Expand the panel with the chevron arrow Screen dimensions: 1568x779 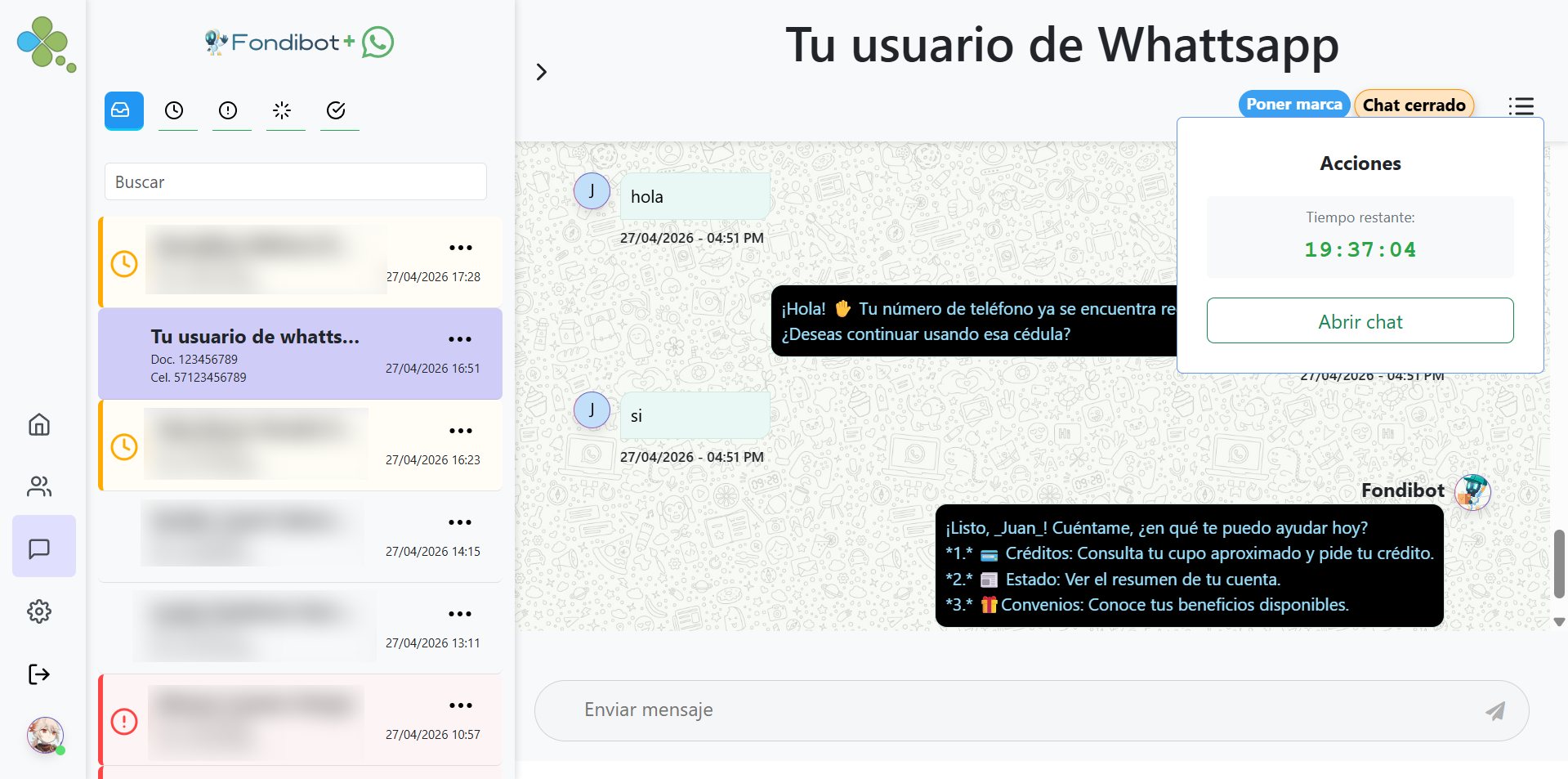[541, 72]
